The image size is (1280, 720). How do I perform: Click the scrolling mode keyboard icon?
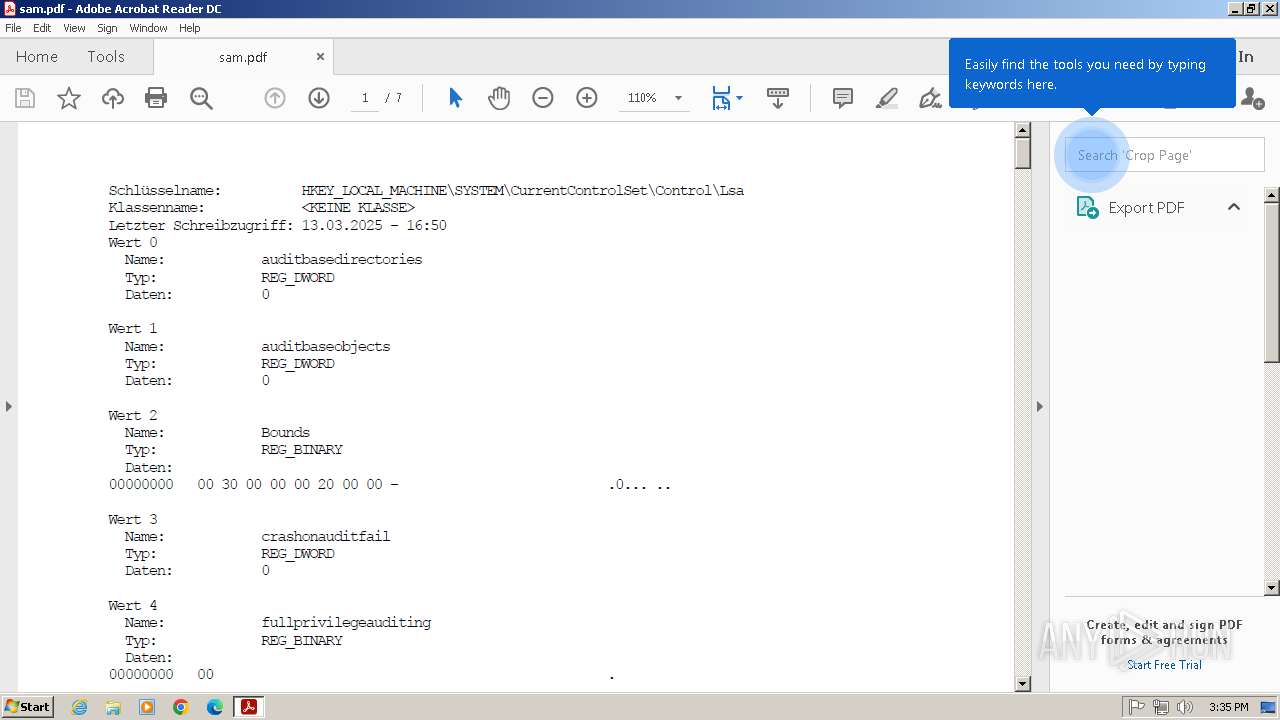point(777,98)
